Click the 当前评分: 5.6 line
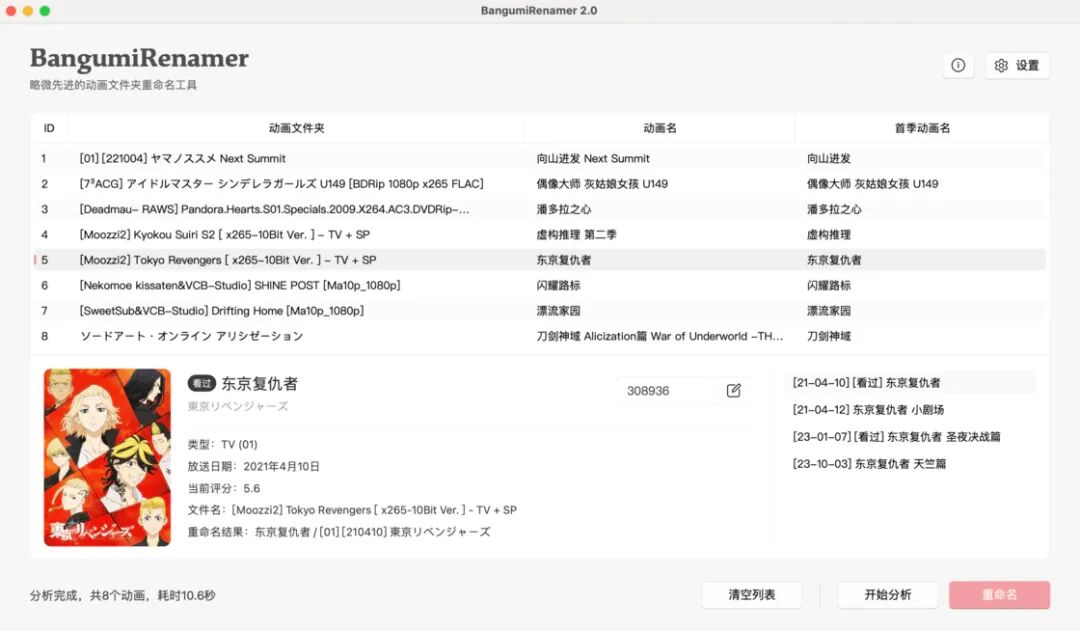The height and width of the screenshot is (631, 1080). 224,488
